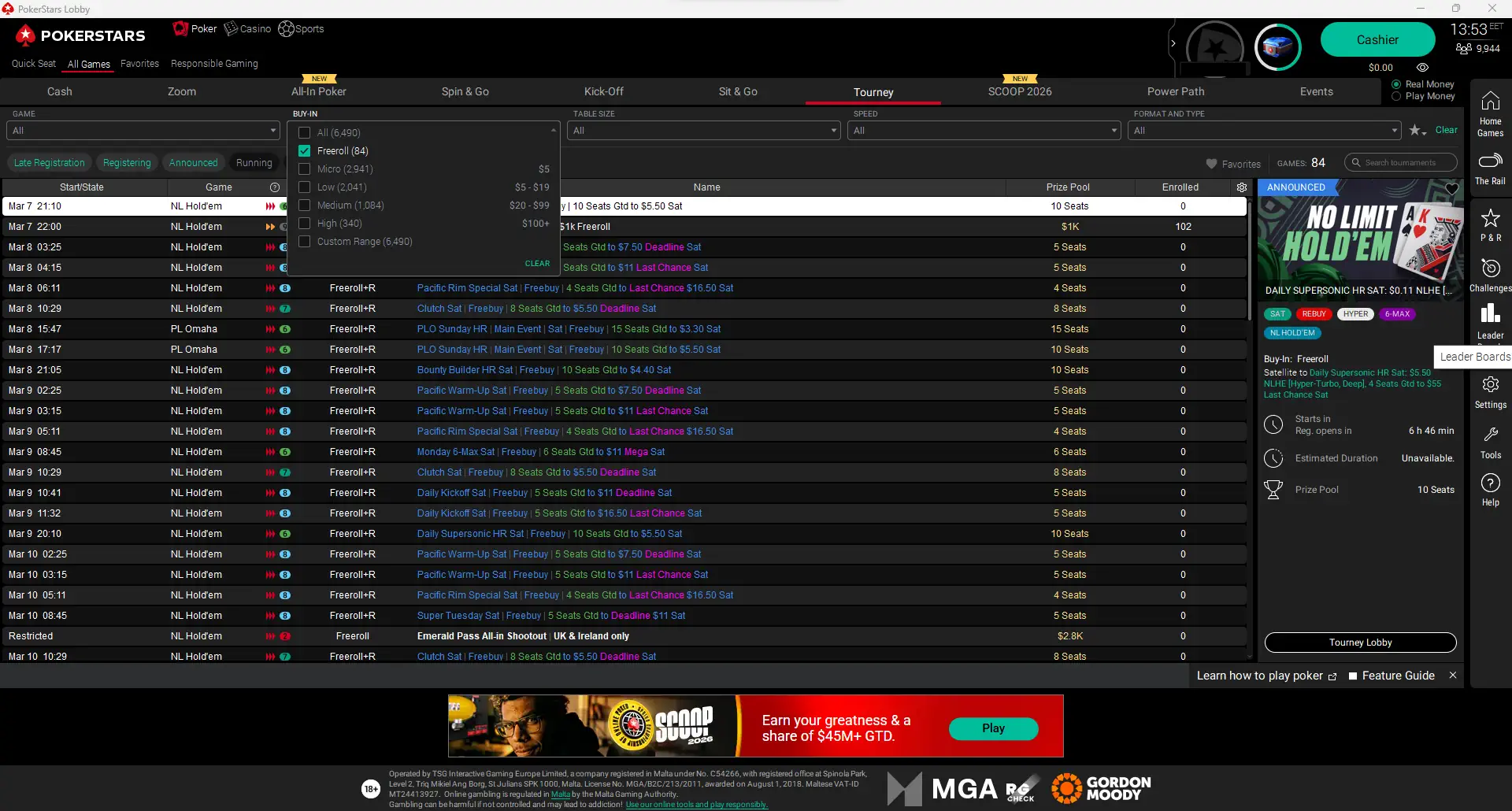The height and width of the screenshot is (811, 1512).
Task: Open the Speed filter dropdown
Action: point(984,130)
